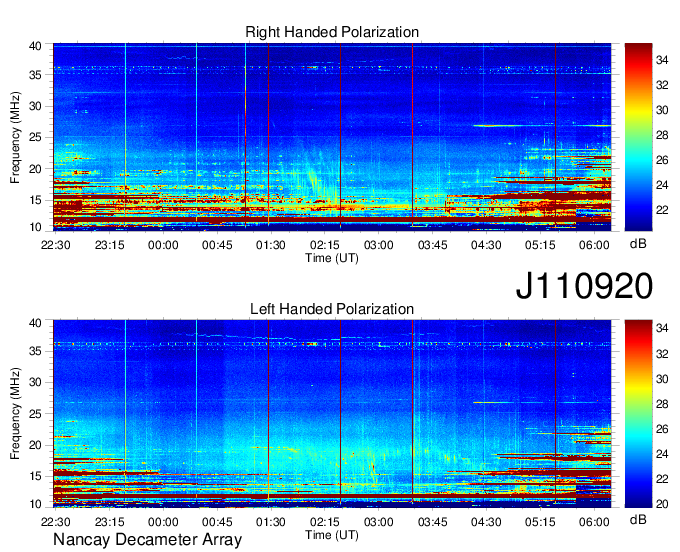
Task: Click the '40' frequency tick of Left Handed plot
Action: pyautogui.click(x=35, y=323)
